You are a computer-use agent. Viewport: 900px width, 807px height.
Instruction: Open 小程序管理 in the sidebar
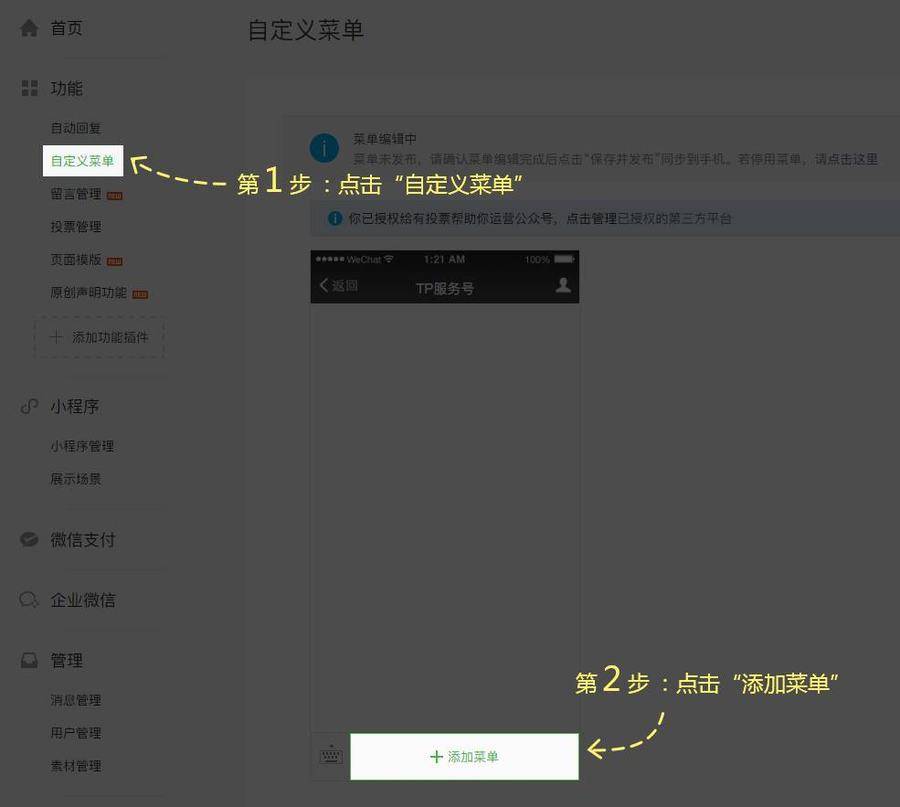pyautogui.click(x=82, y=446)
